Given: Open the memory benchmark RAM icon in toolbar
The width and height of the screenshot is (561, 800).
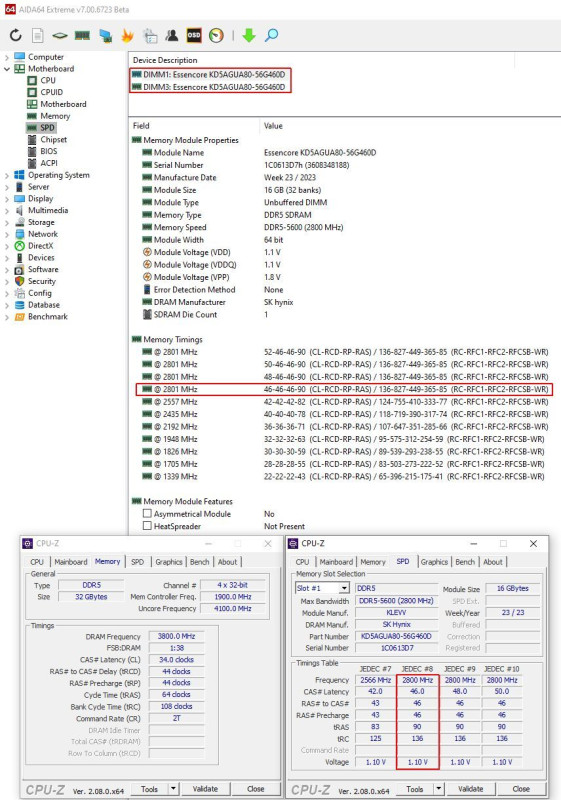Looking at the screenshot, I should tap(82, 35).
